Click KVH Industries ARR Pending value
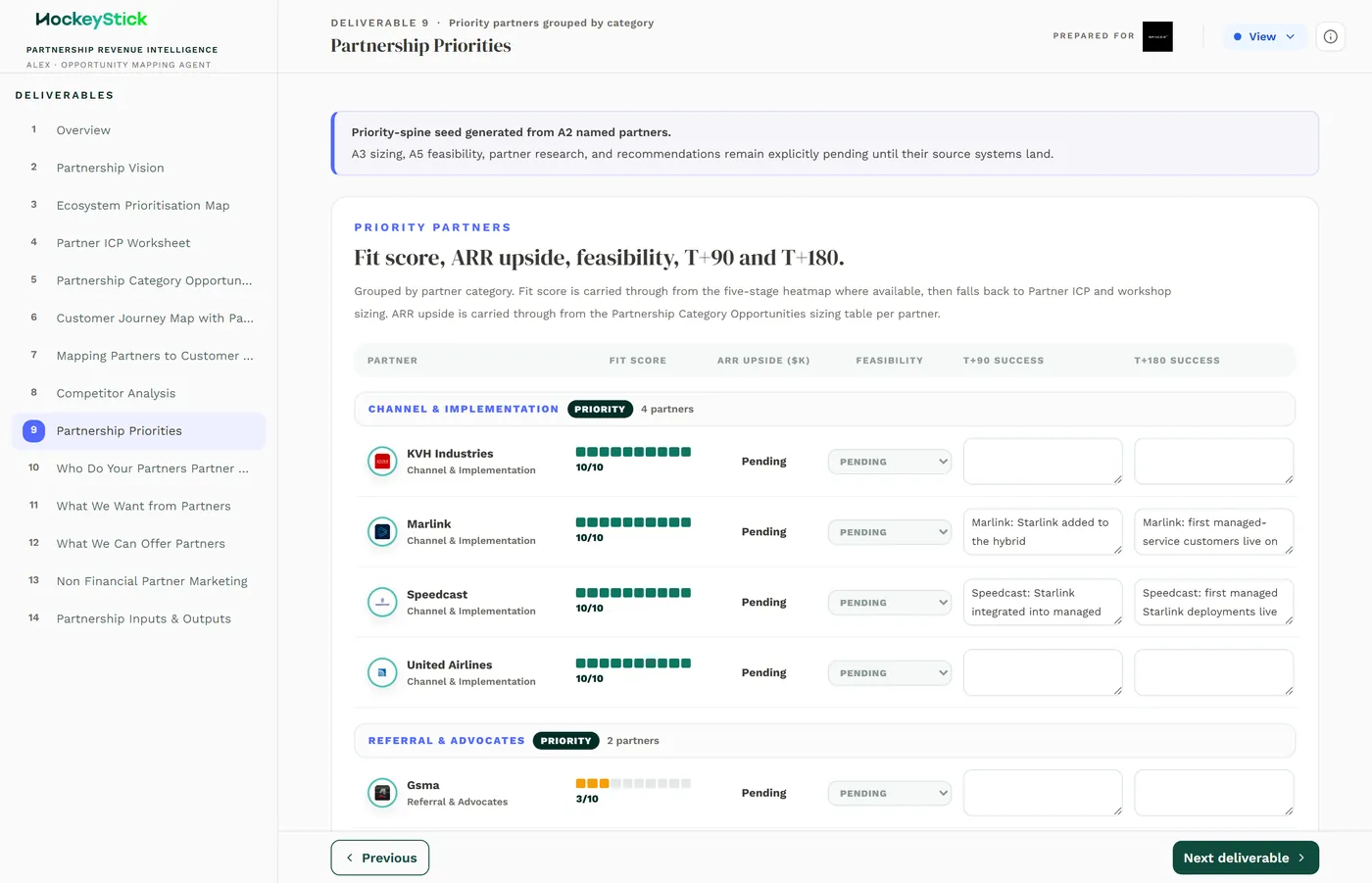This screenshot has width=1372, height=883. (x=763, y=462)
